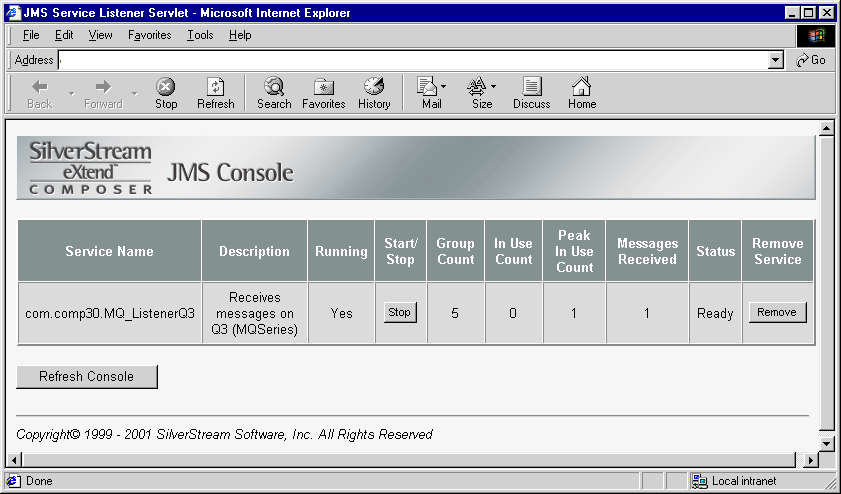841x494 pixels.
Task: Click the horizontal scrollbar left arrow
Action: [14, 460]
